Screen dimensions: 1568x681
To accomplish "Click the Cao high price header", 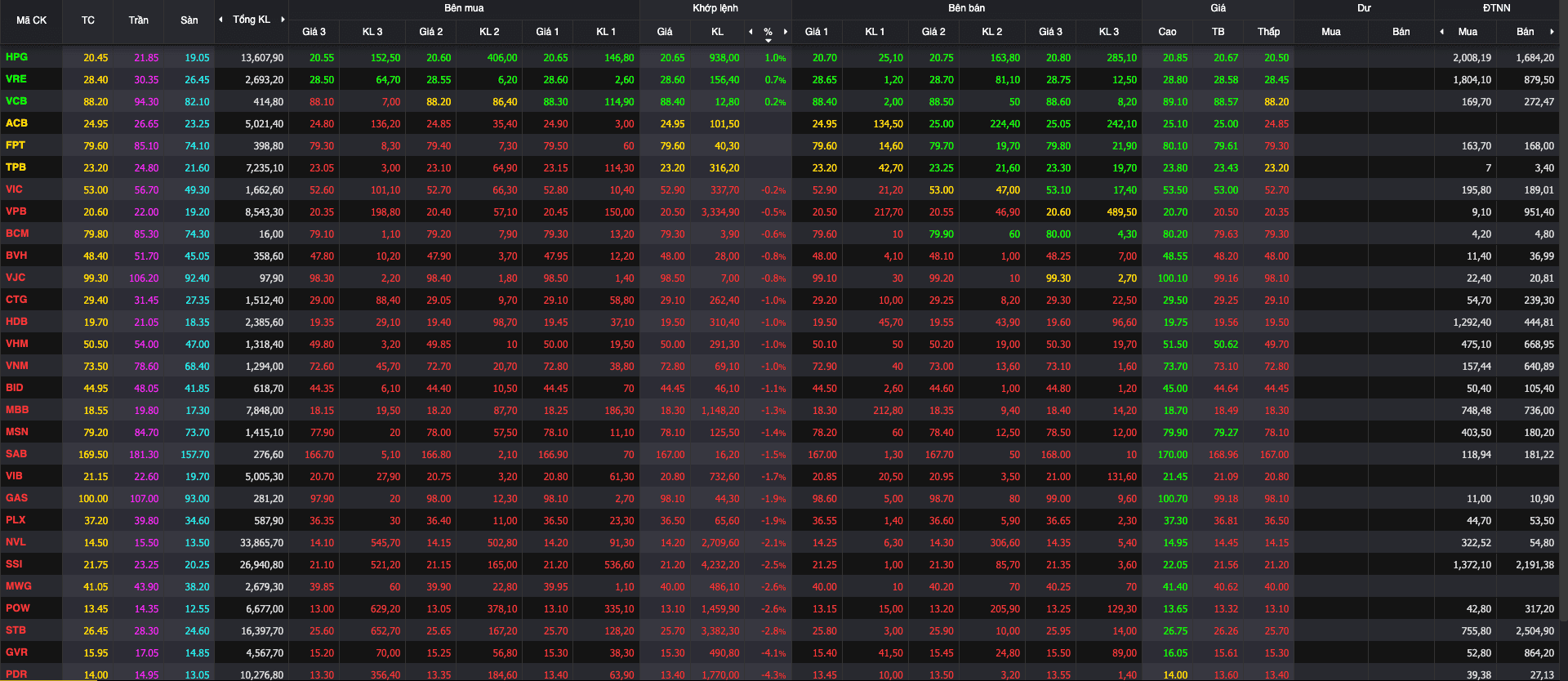I will 1168,32.
